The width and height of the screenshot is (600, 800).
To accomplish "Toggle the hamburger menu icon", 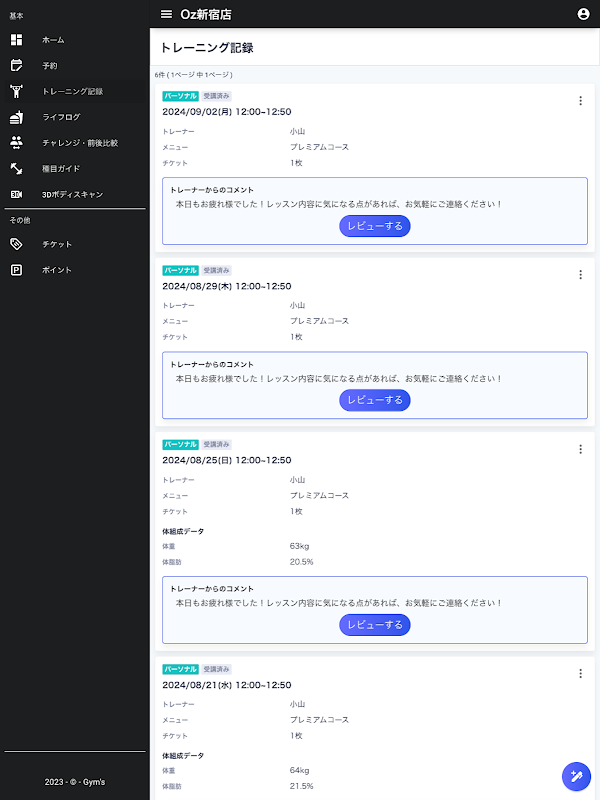I will pyautogui.click(x=166, y=14).
